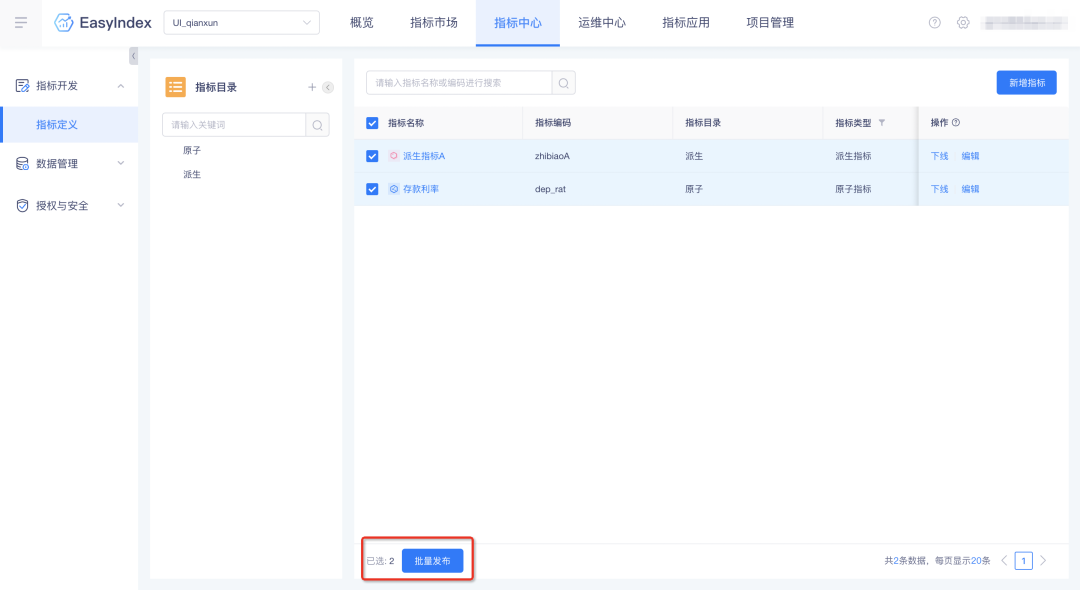The width and height of the screenshot is (1080, 590).
Task: Switch to the 指标市场 tab
Action: pyautogui.click(x=434, y=23)
